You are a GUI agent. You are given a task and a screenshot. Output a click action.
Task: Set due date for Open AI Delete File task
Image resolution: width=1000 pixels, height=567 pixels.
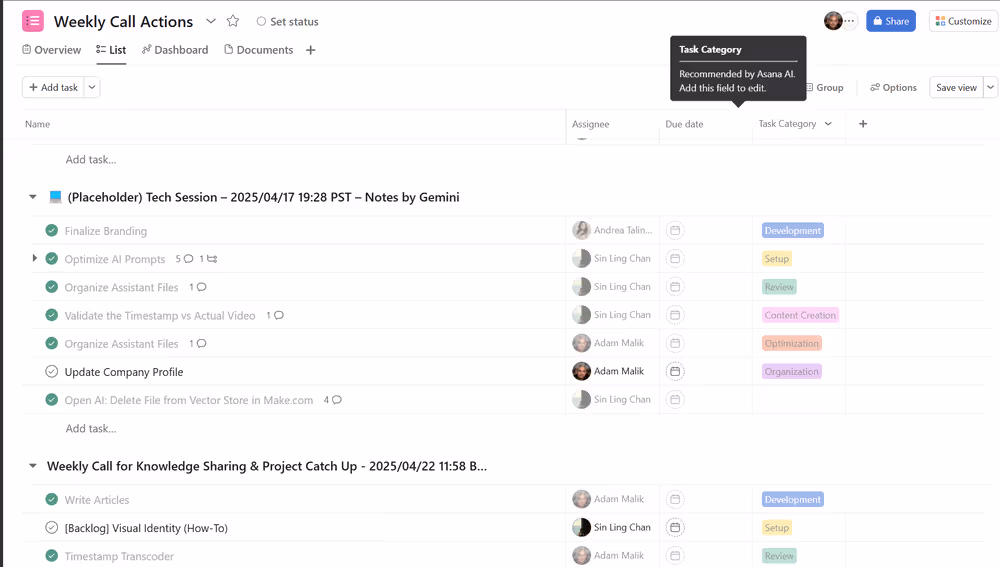[675, 400]
